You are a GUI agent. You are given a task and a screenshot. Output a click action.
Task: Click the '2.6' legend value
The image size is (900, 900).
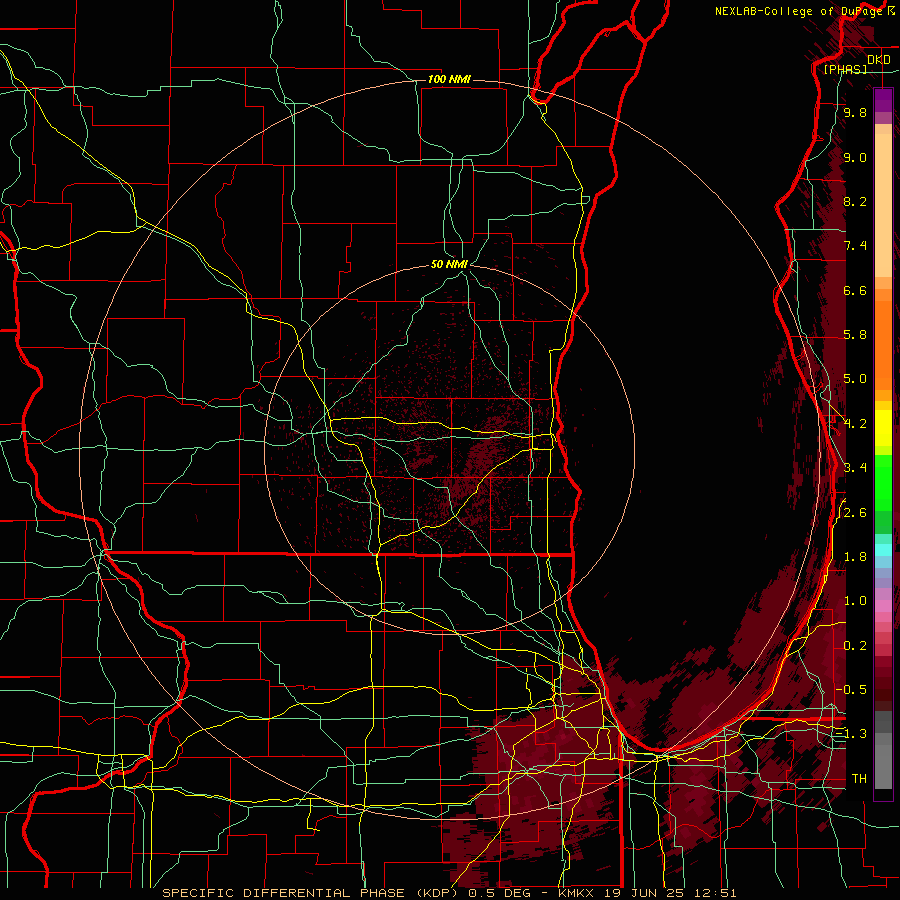coord(855,513)
